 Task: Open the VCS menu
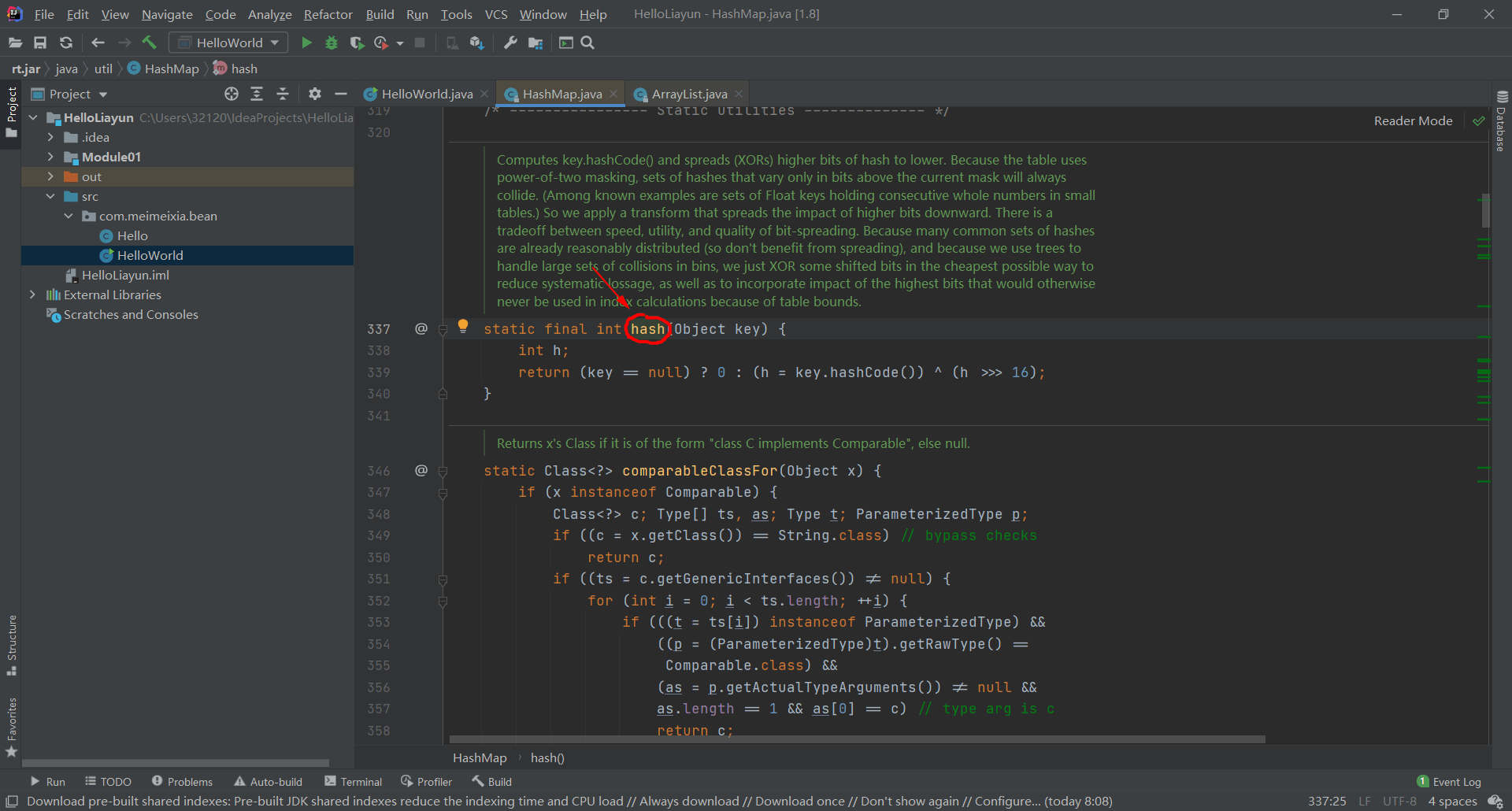[496, 14]
